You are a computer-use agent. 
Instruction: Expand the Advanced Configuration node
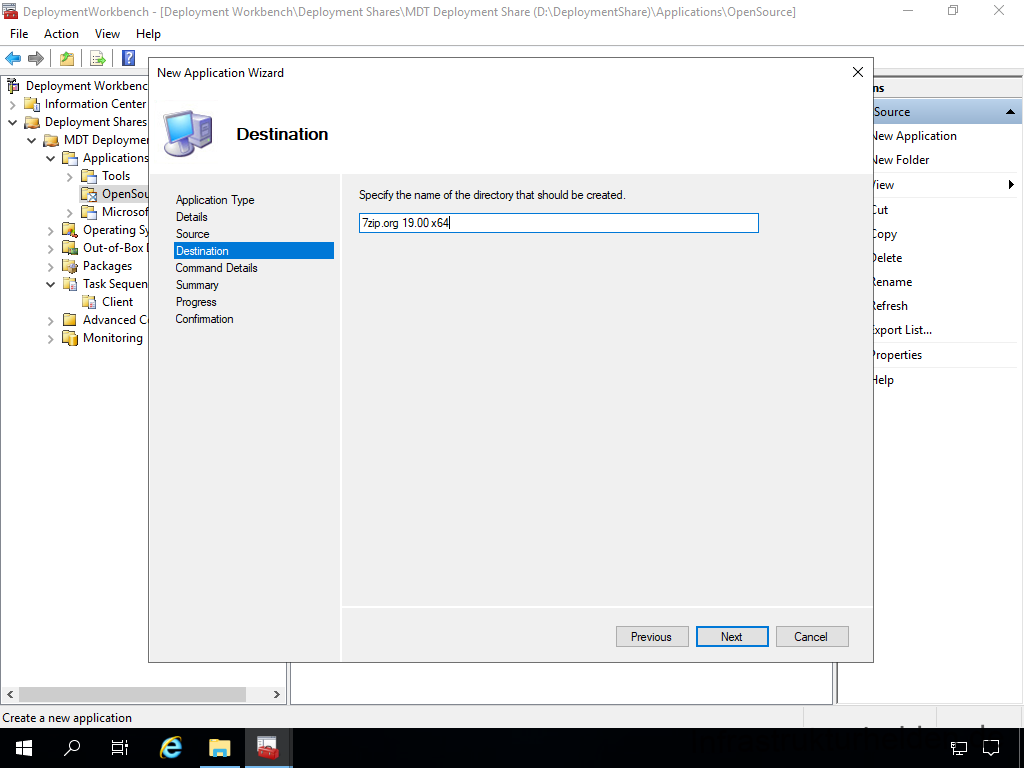click(50, 320)
